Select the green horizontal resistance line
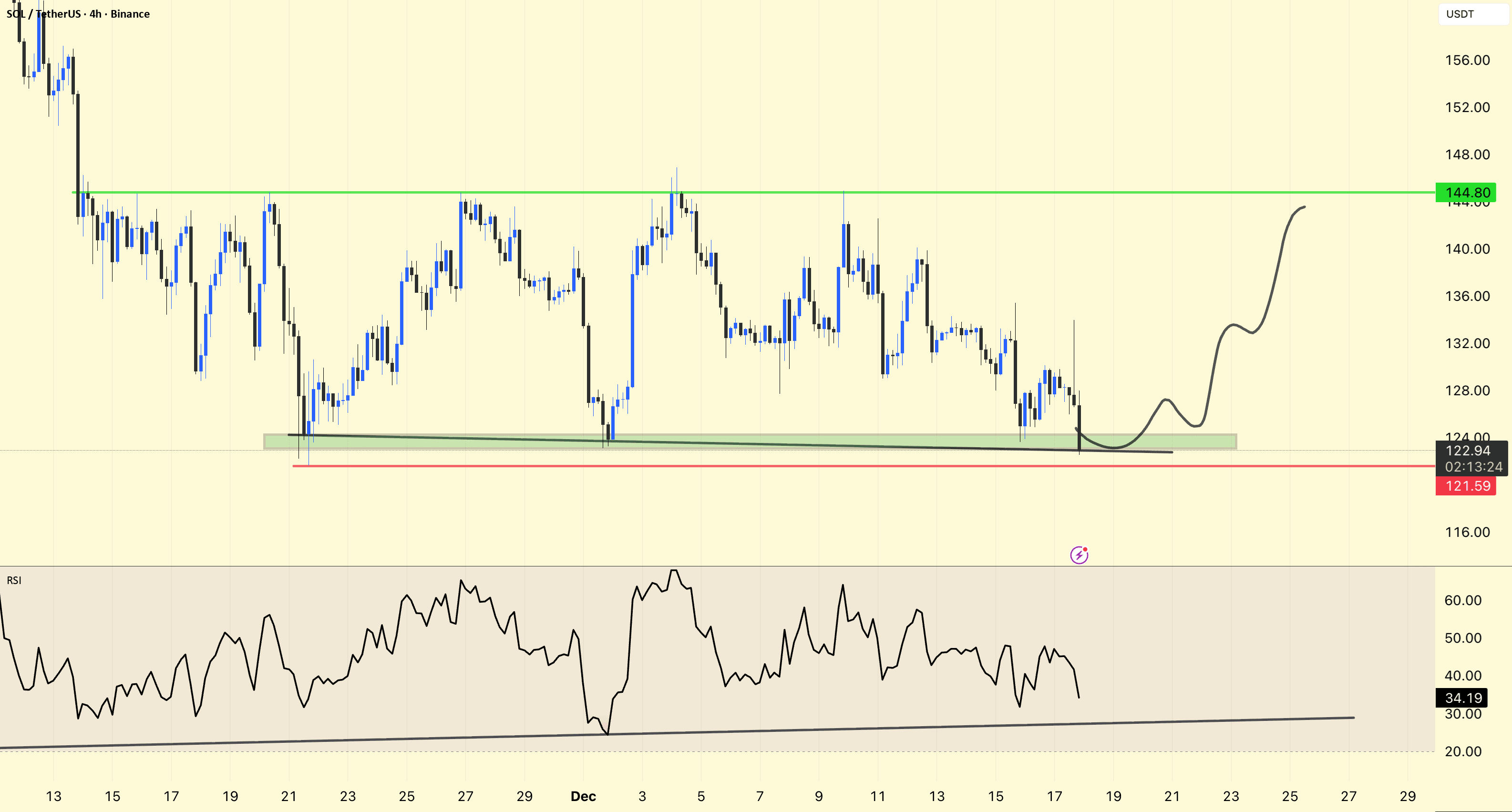This screenshot has width=1512, height=812. (763, 193)
